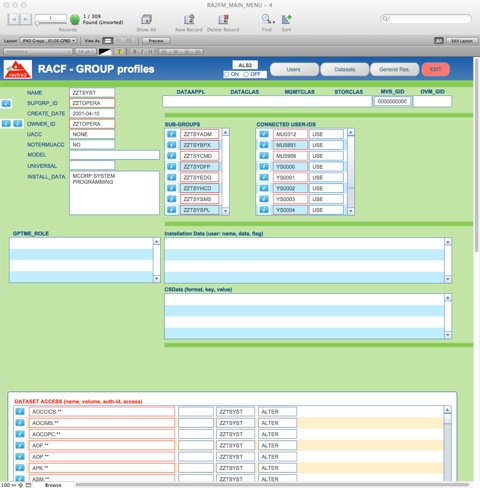This screenshot has height=488, width=480.
Task: Open the Find options dropdown arrow
Action: click(274, 22)
